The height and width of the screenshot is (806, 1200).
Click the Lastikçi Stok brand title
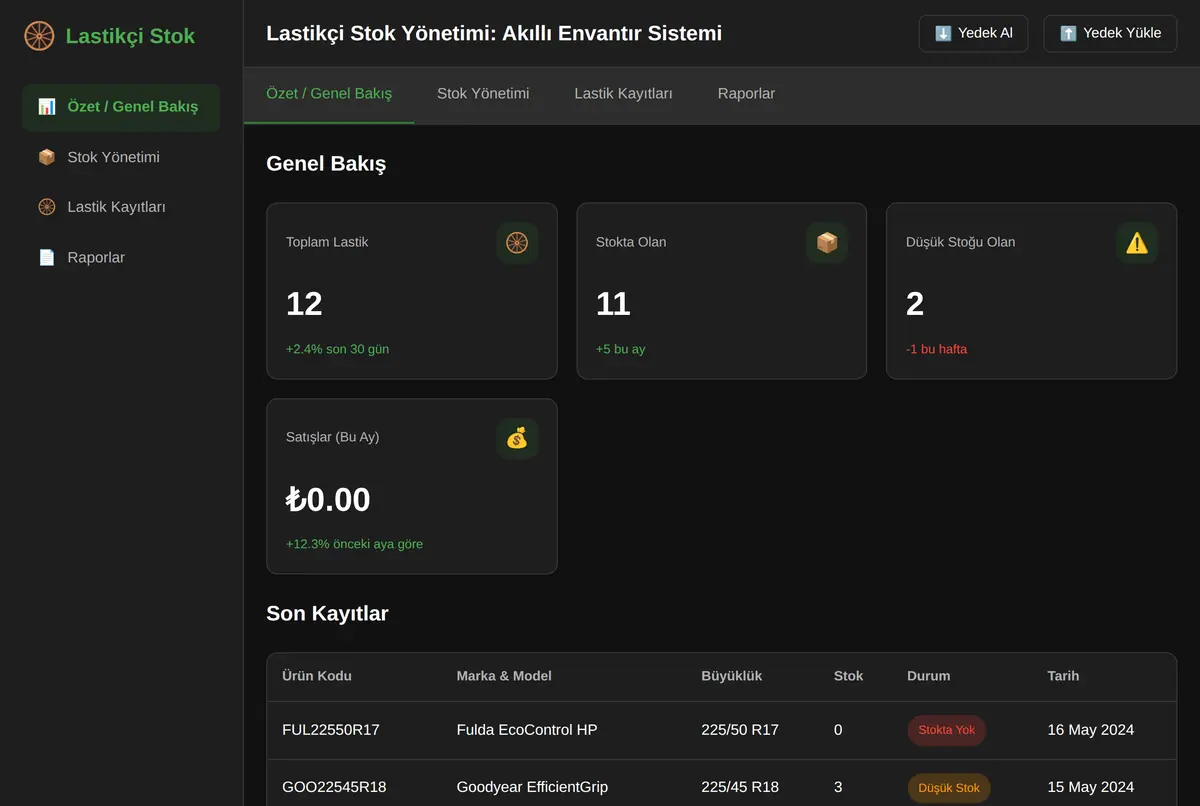130,36
